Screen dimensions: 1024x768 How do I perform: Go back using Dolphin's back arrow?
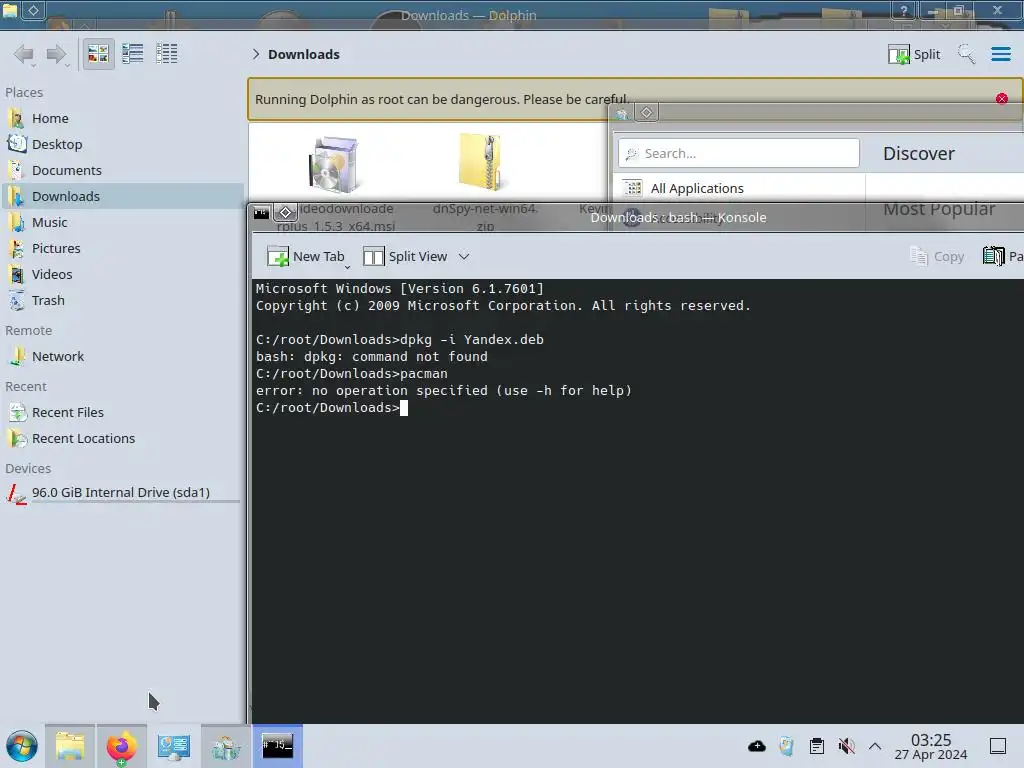[x=24, y=54]
